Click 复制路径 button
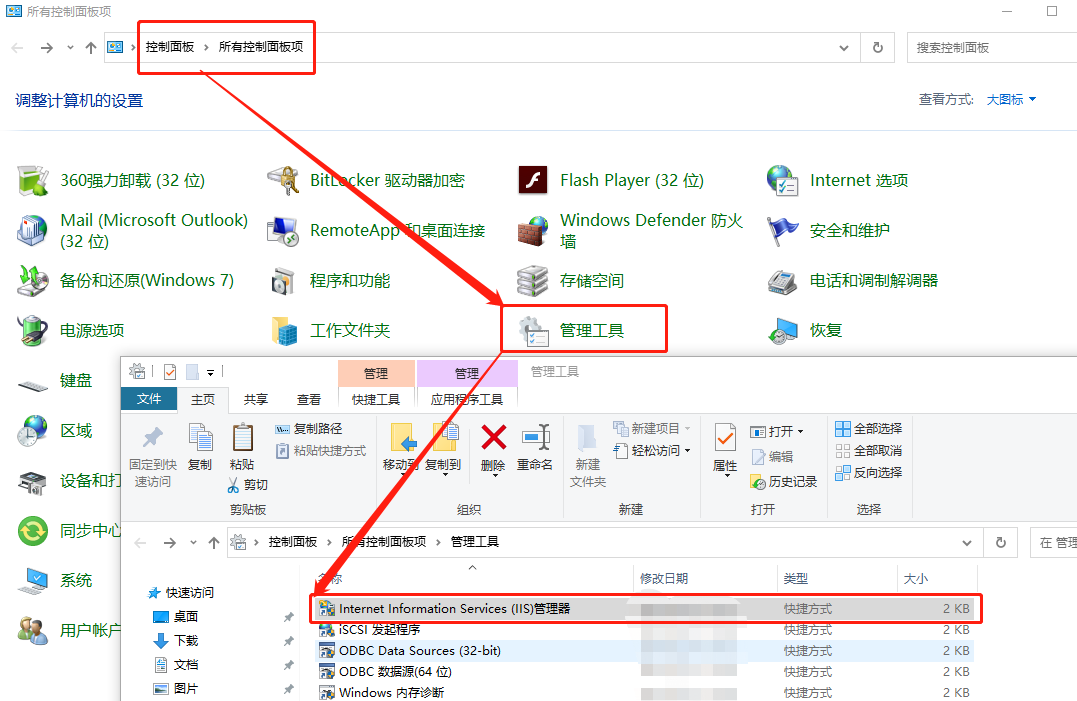This screenshot has height=701, width=1077. click(308, 428)
